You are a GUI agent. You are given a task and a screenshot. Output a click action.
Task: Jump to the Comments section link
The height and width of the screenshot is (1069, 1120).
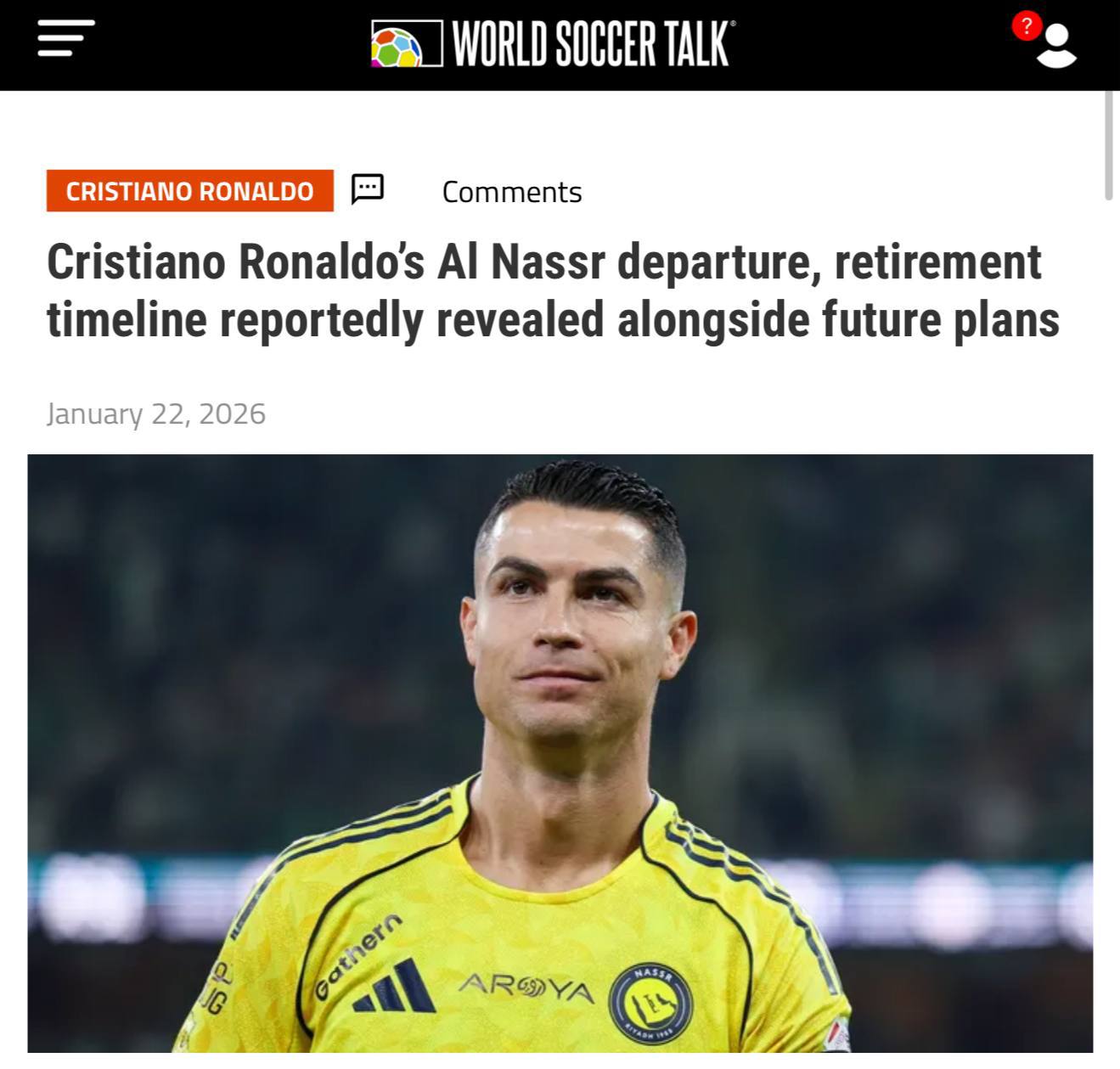pyautogui.click(x=512, y=192)
